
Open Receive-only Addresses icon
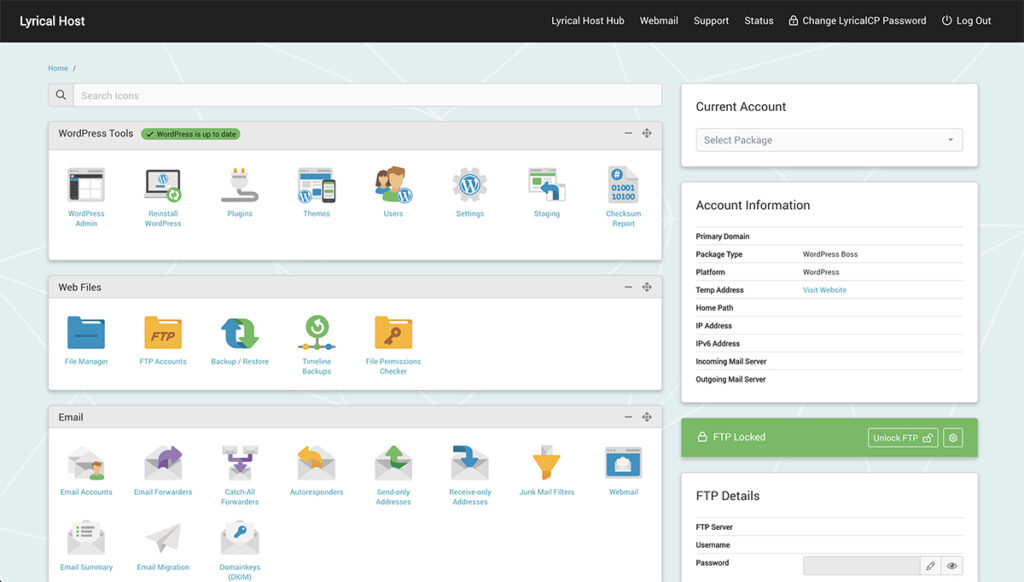(x=470, y=464)
